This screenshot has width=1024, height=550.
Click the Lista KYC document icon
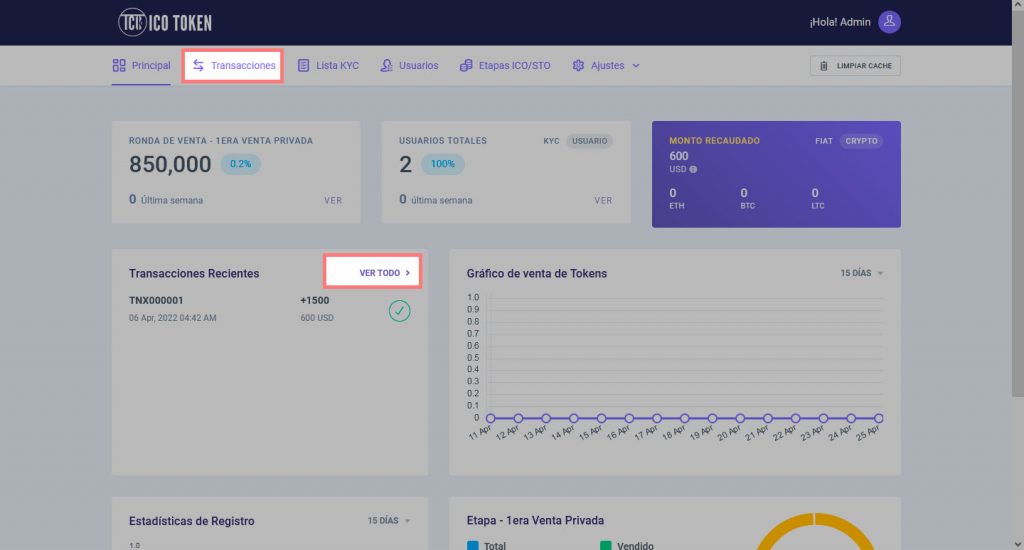[x=303, y=65]
